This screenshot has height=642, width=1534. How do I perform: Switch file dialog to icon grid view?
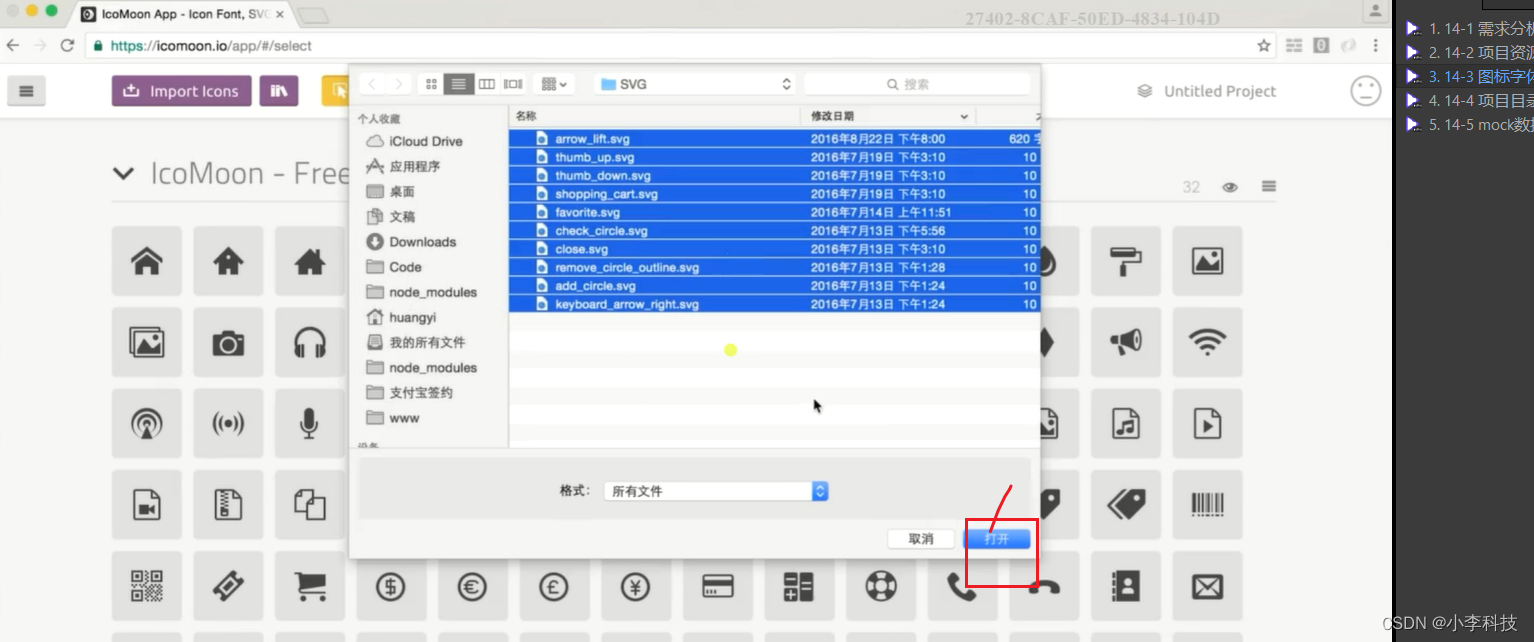(x=431, y=84)
